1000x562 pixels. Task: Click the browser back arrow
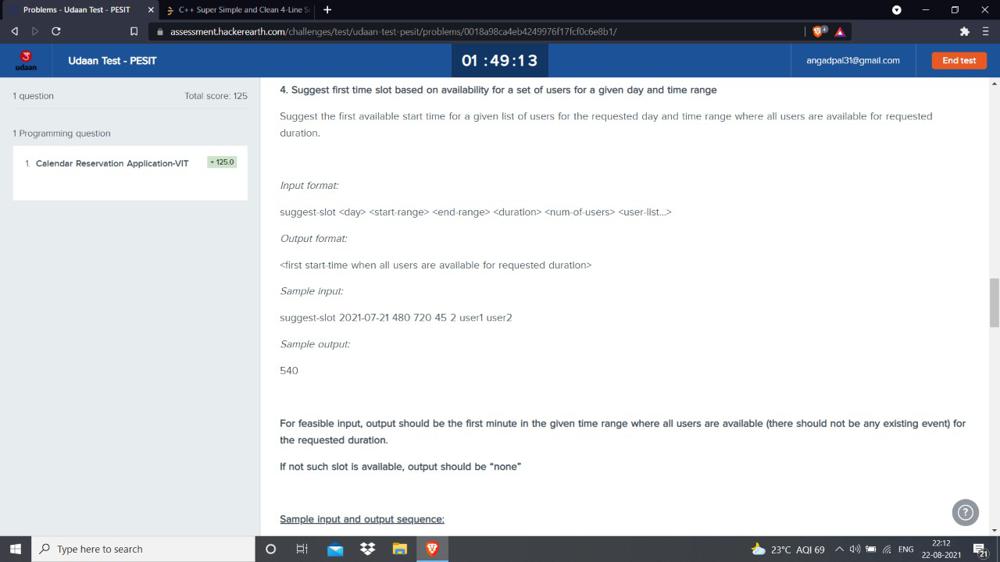point(14,31)
